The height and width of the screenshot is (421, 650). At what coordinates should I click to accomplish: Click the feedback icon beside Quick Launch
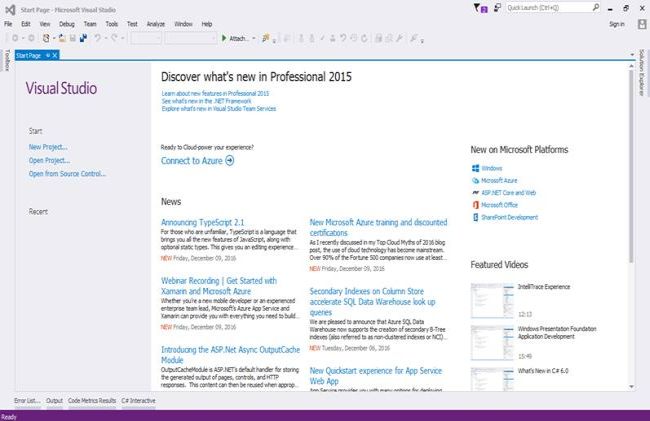point(497,8)
